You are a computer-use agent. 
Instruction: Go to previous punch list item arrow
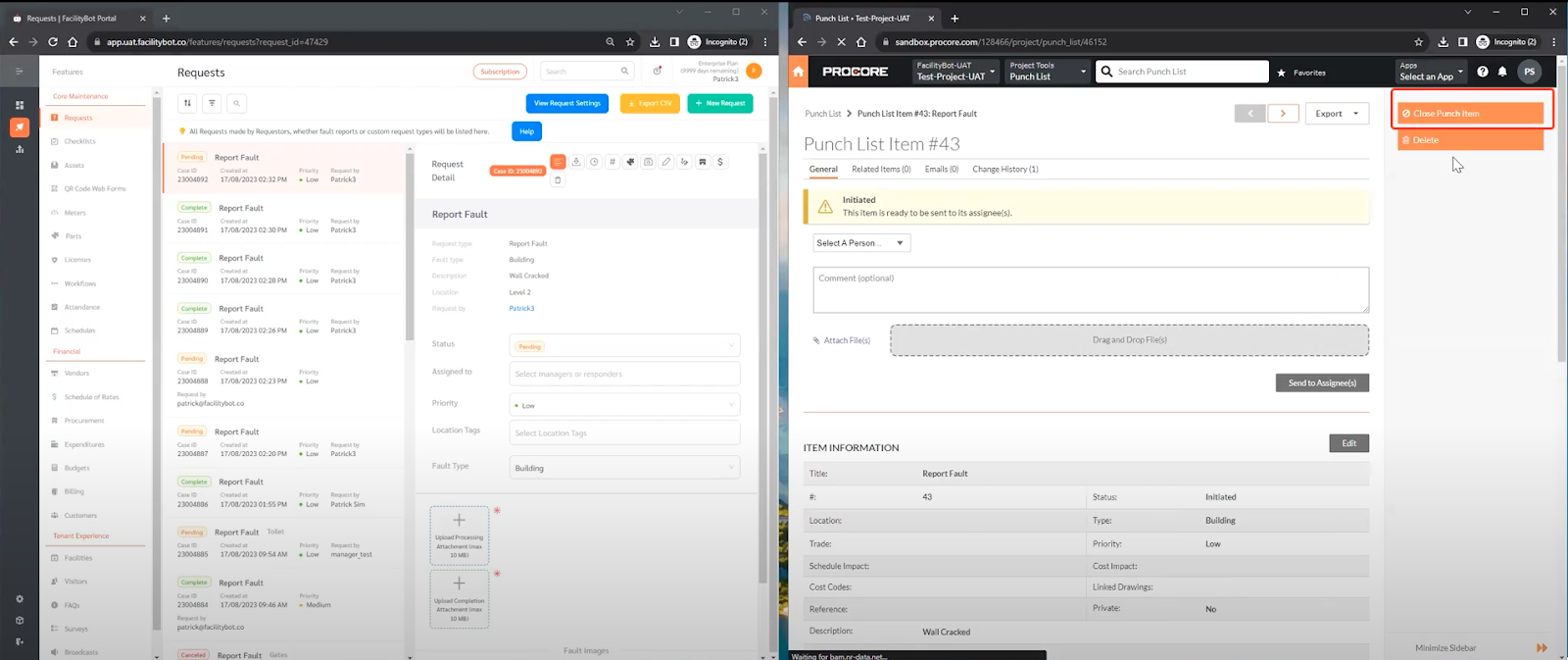(x=1249, y=114)
